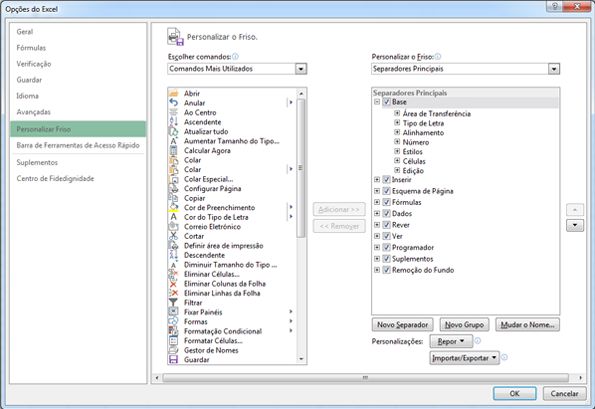Toggle the Dados tab checkbox

[x=386, y=213]
